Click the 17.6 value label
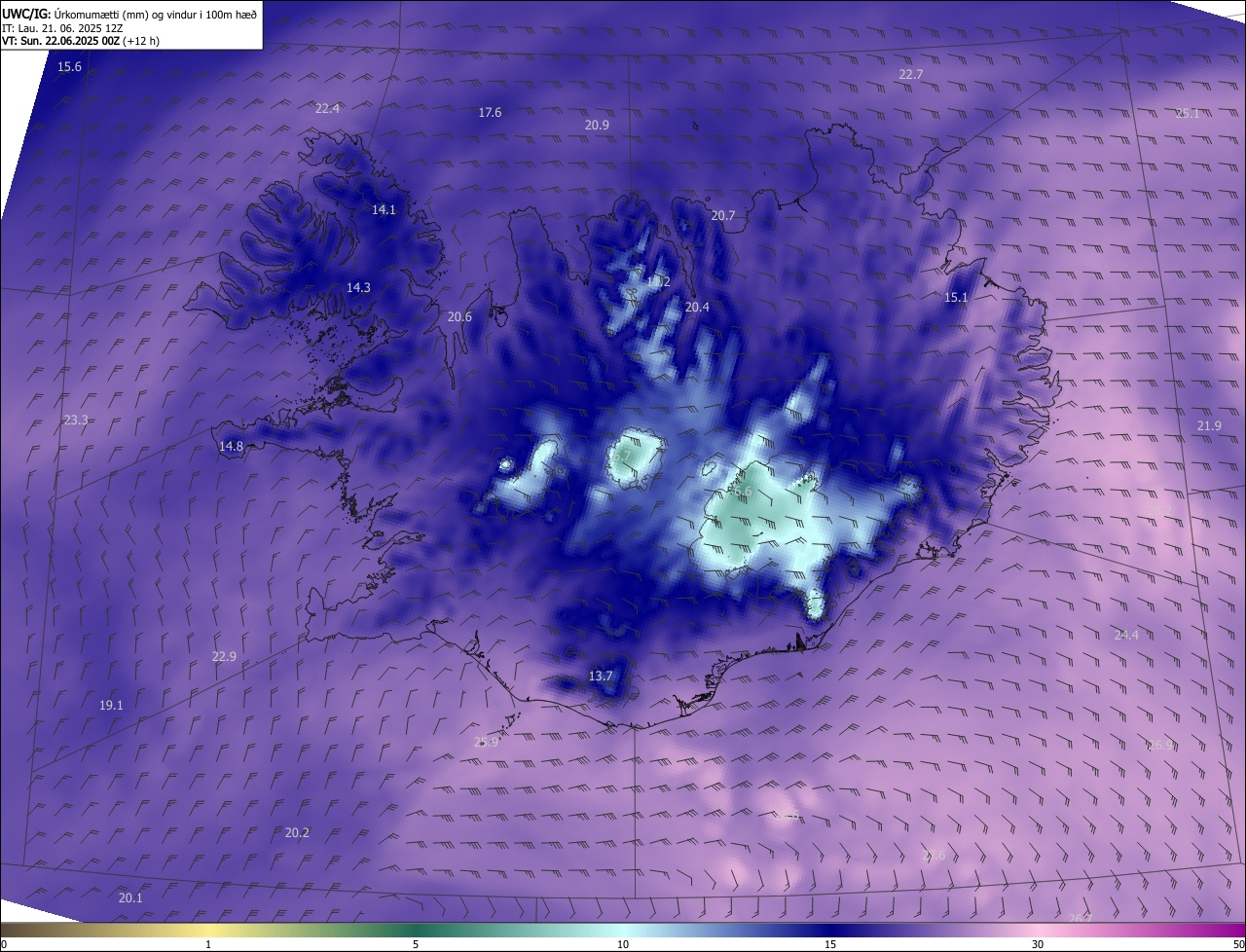1246x952 pixels. (490, 113)
